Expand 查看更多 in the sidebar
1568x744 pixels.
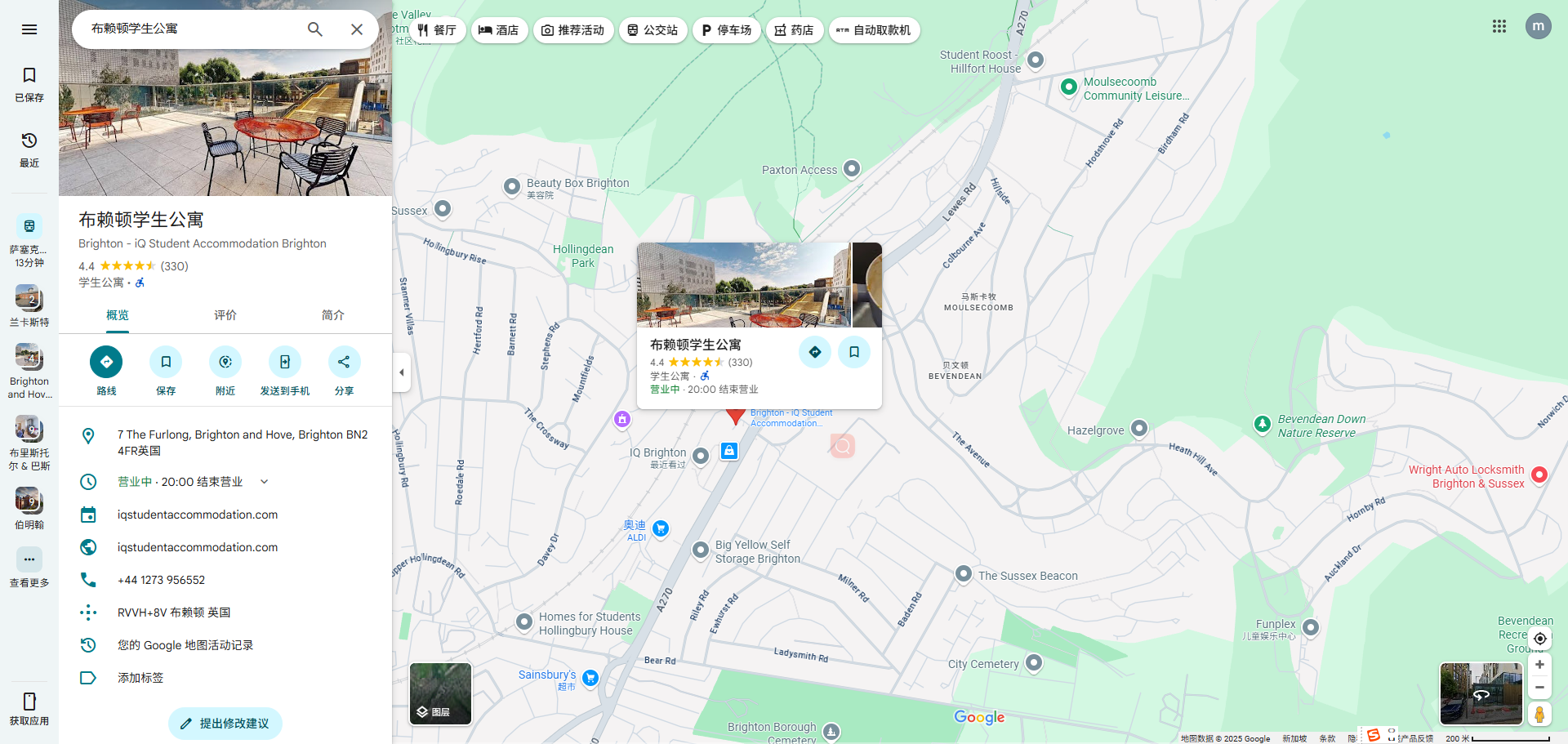(29, 560)
